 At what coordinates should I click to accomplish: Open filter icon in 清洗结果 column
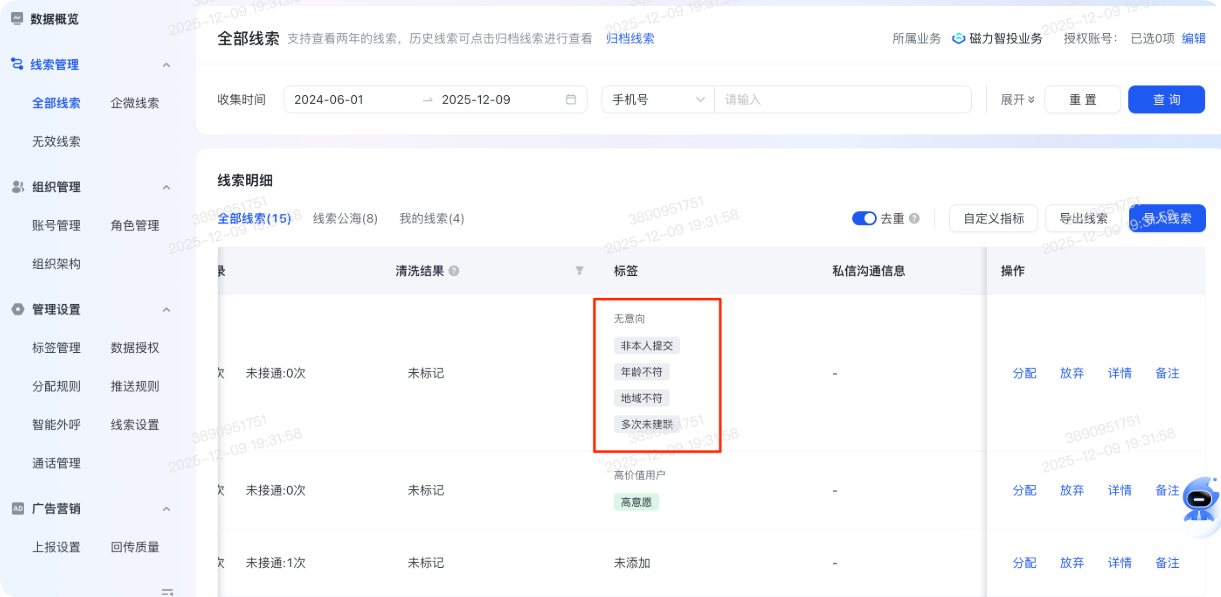[x=579, y=271]
